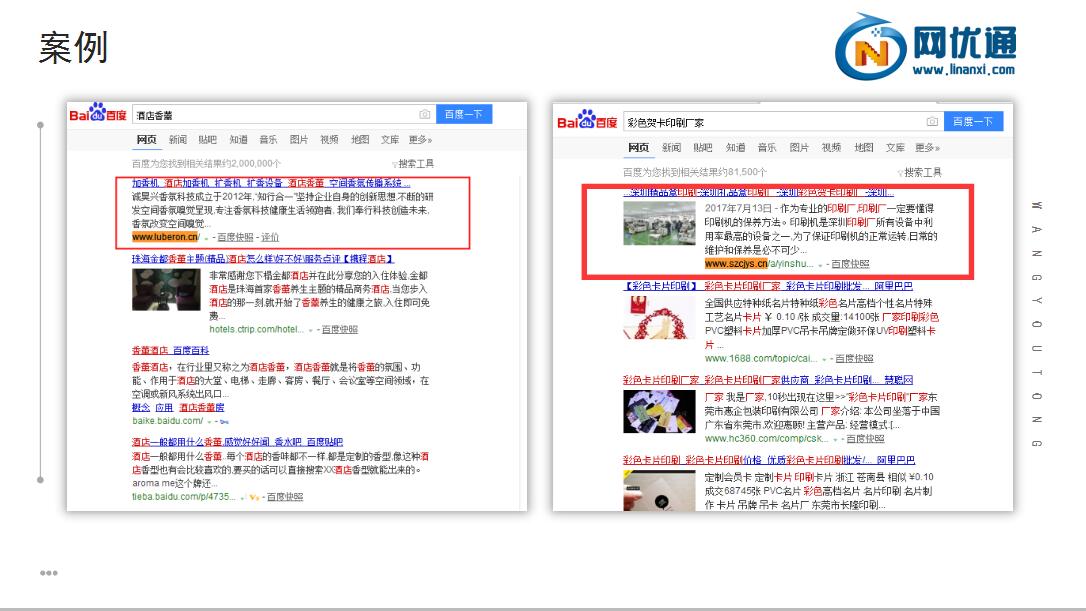This screenshot has width=1086, height=611.
Task: Open the 香薰酒店_百度百科 result link
Action: [170, 351]
